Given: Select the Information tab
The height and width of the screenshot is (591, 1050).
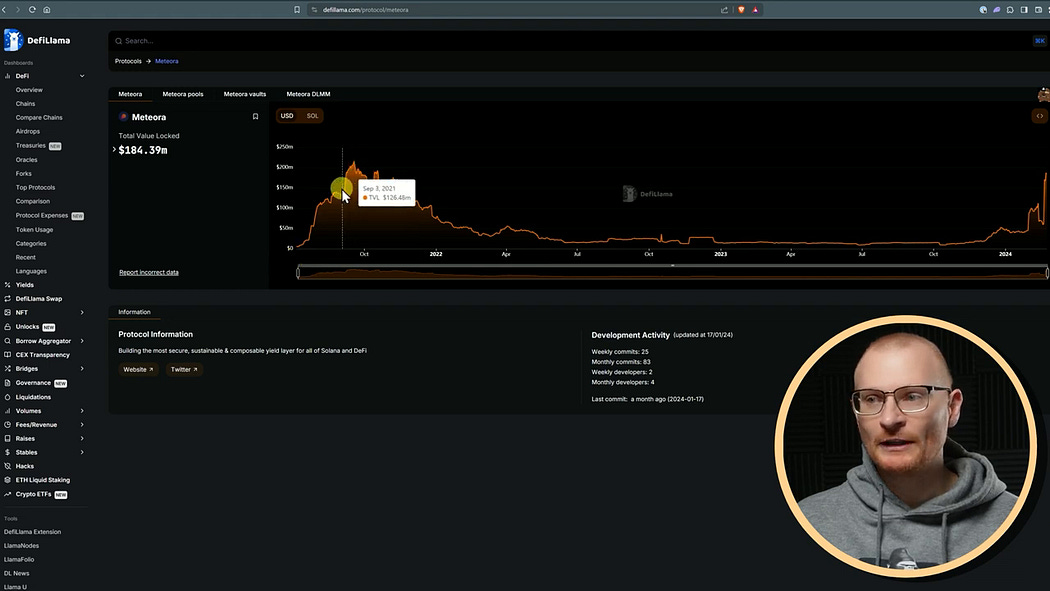Looking at the screenshot, I should 134,312.
